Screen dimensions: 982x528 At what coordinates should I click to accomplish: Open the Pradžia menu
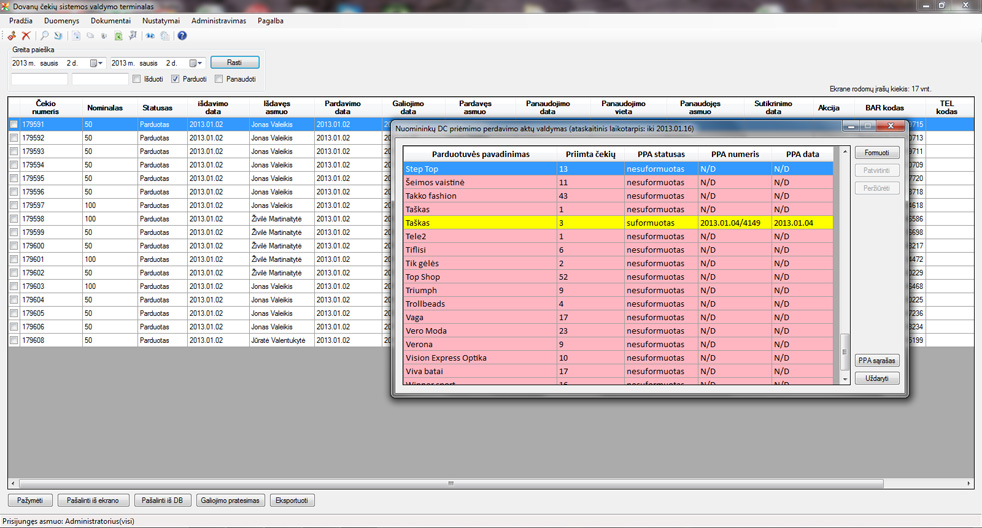pos(21,21)
